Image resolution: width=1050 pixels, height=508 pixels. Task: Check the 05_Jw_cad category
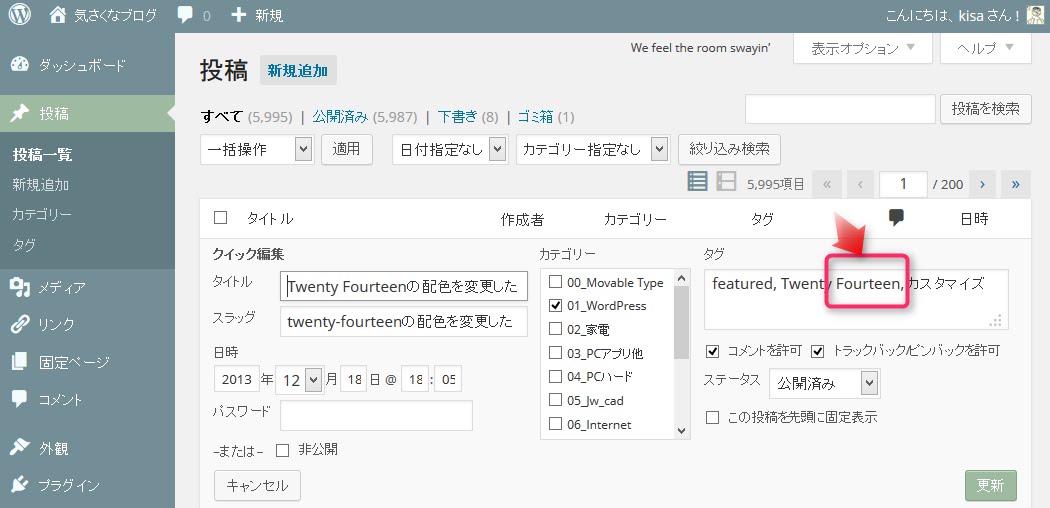point(555,400)
